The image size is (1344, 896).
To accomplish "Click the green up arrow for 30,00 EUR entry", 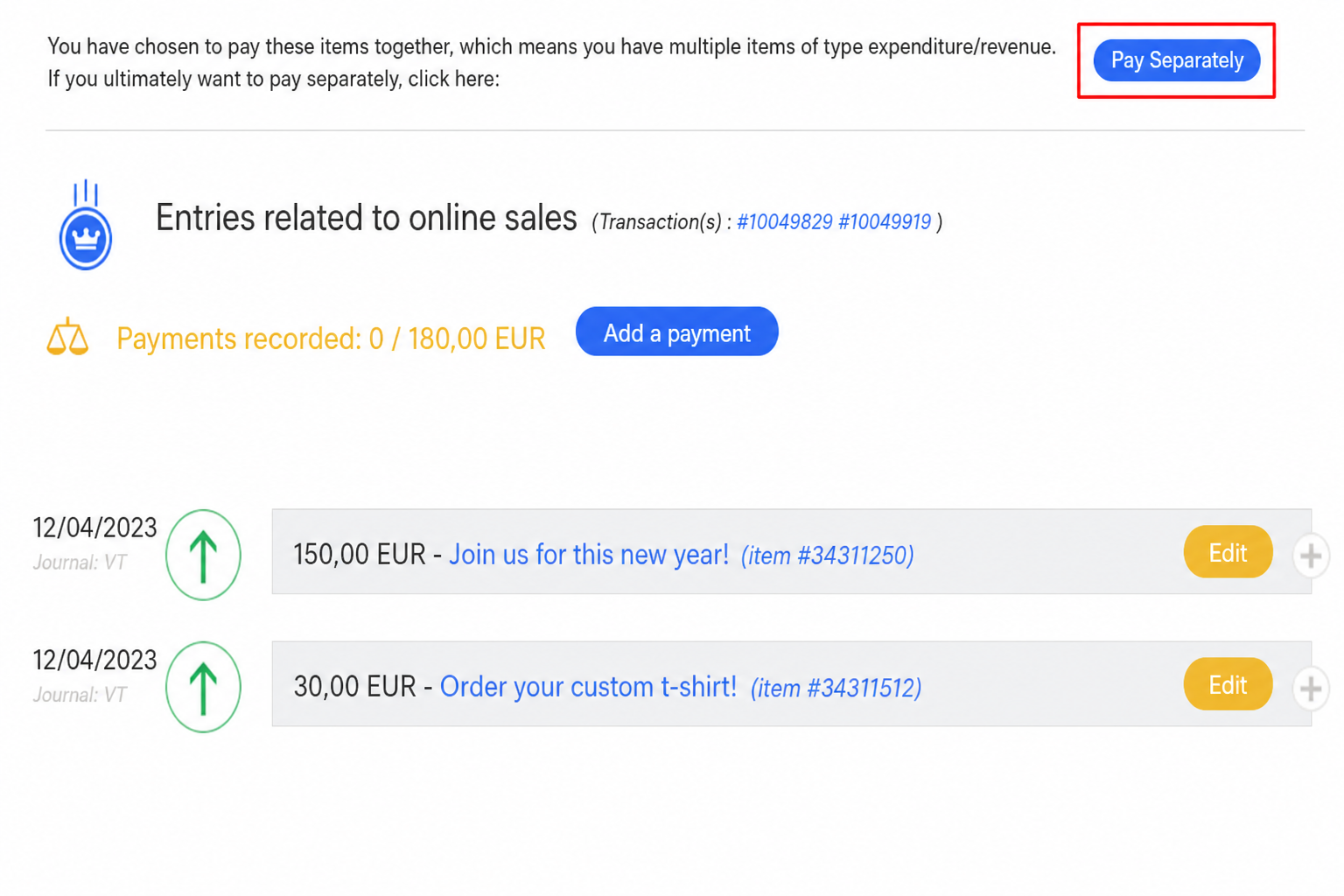I will (203, 687).
